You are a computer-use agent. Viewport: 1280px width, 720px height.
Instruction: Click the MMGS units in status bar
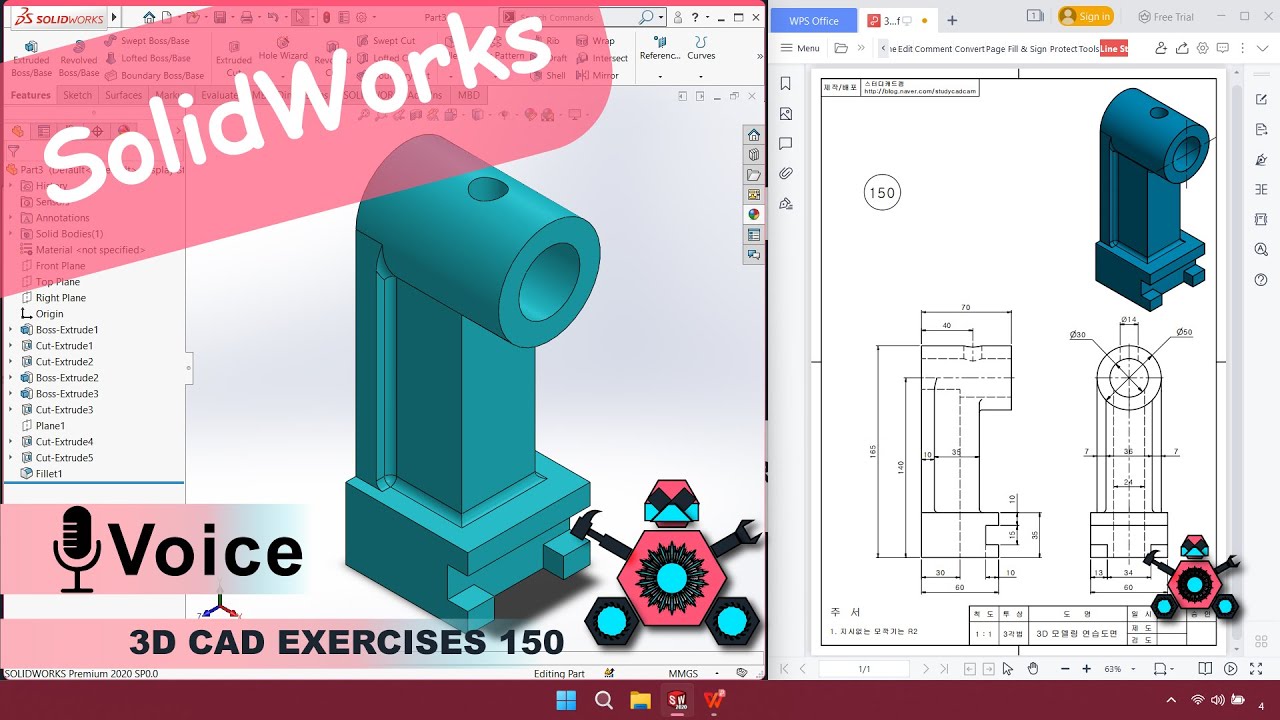(683, 674)
